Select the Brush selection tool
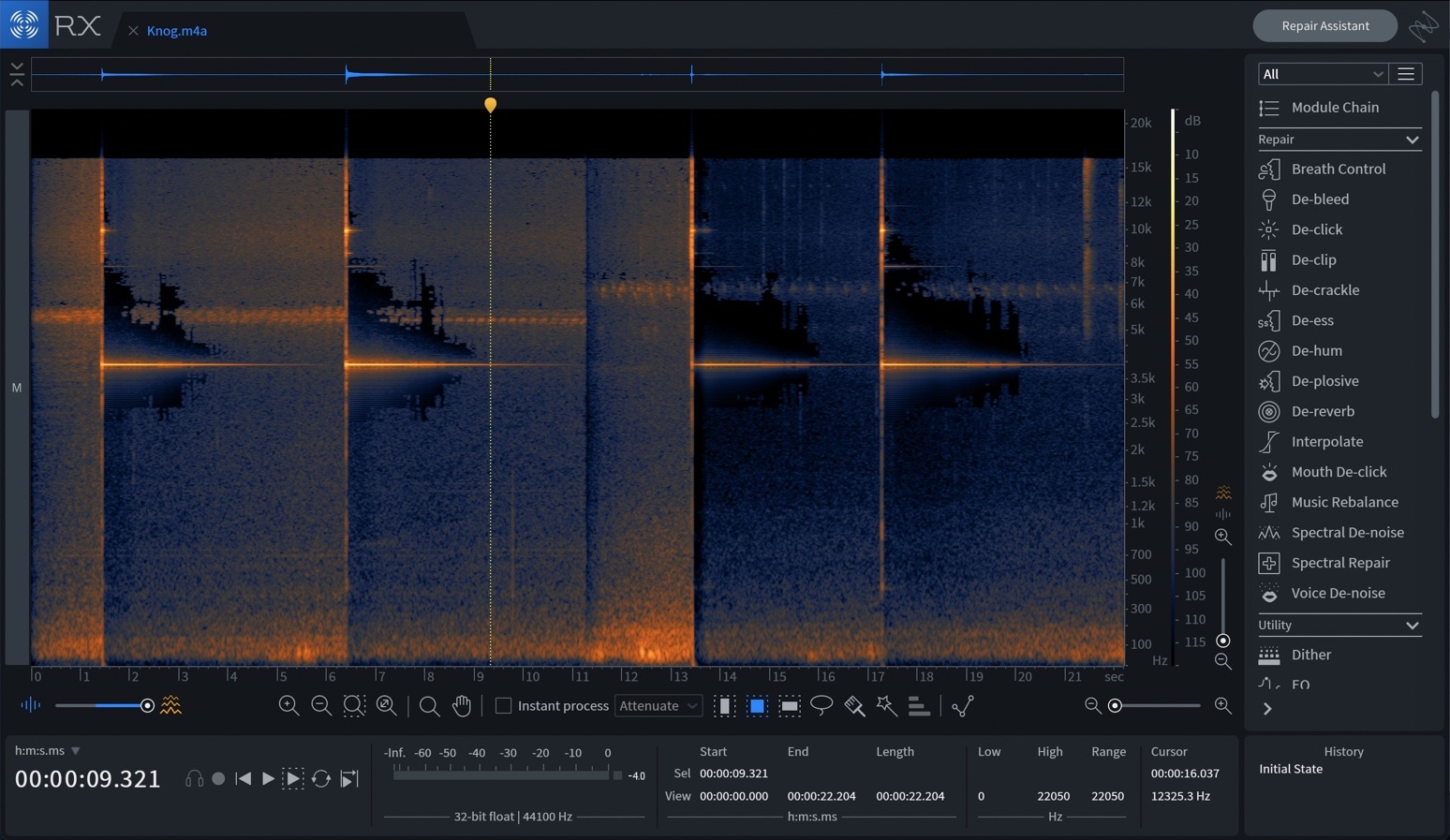The image size is (1450, 840). [x=854, y=706]
